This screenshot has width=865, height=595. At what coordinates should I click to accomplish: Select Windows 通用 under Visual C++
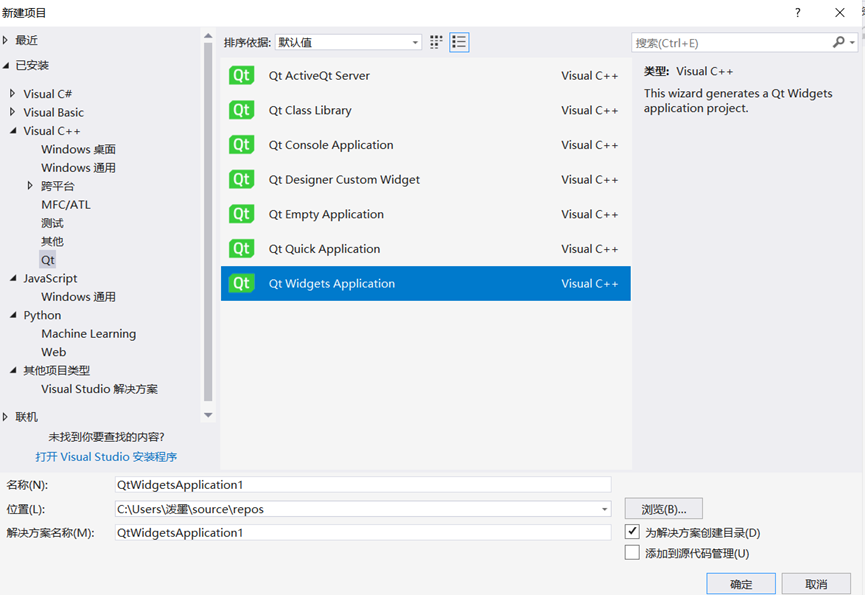pos(78,168)
